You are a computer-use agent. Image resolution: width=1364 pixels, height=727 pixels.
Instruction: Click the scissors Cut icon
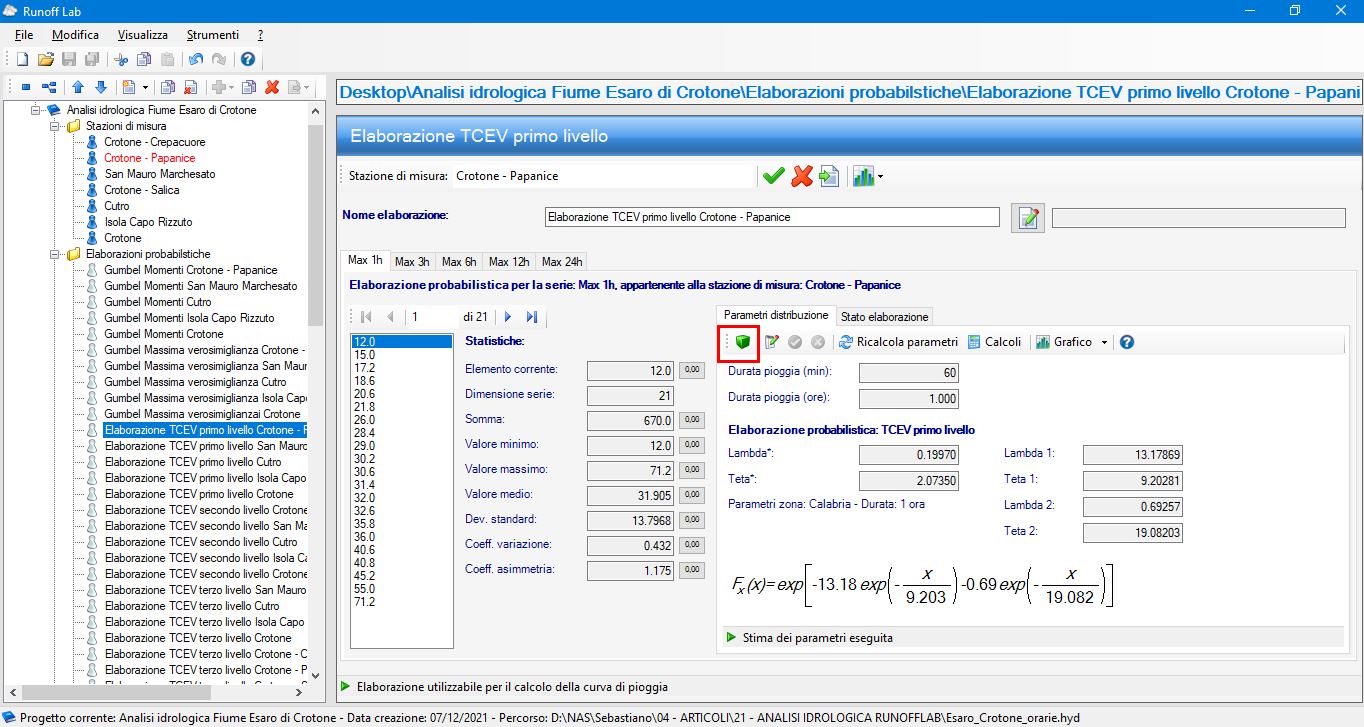[121, 60]
